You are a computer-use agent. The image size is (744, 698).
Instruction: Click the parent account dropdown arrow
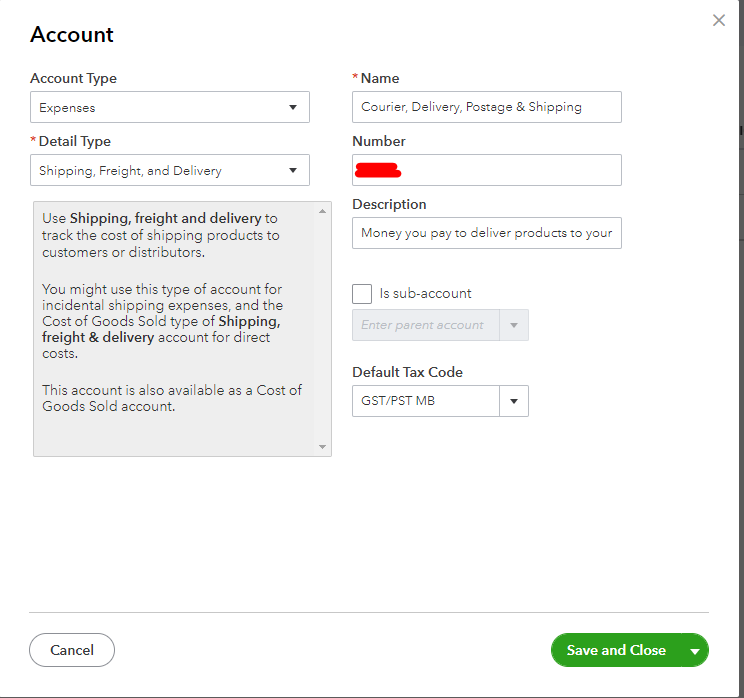pyautogui.click(x=514, y=325)
